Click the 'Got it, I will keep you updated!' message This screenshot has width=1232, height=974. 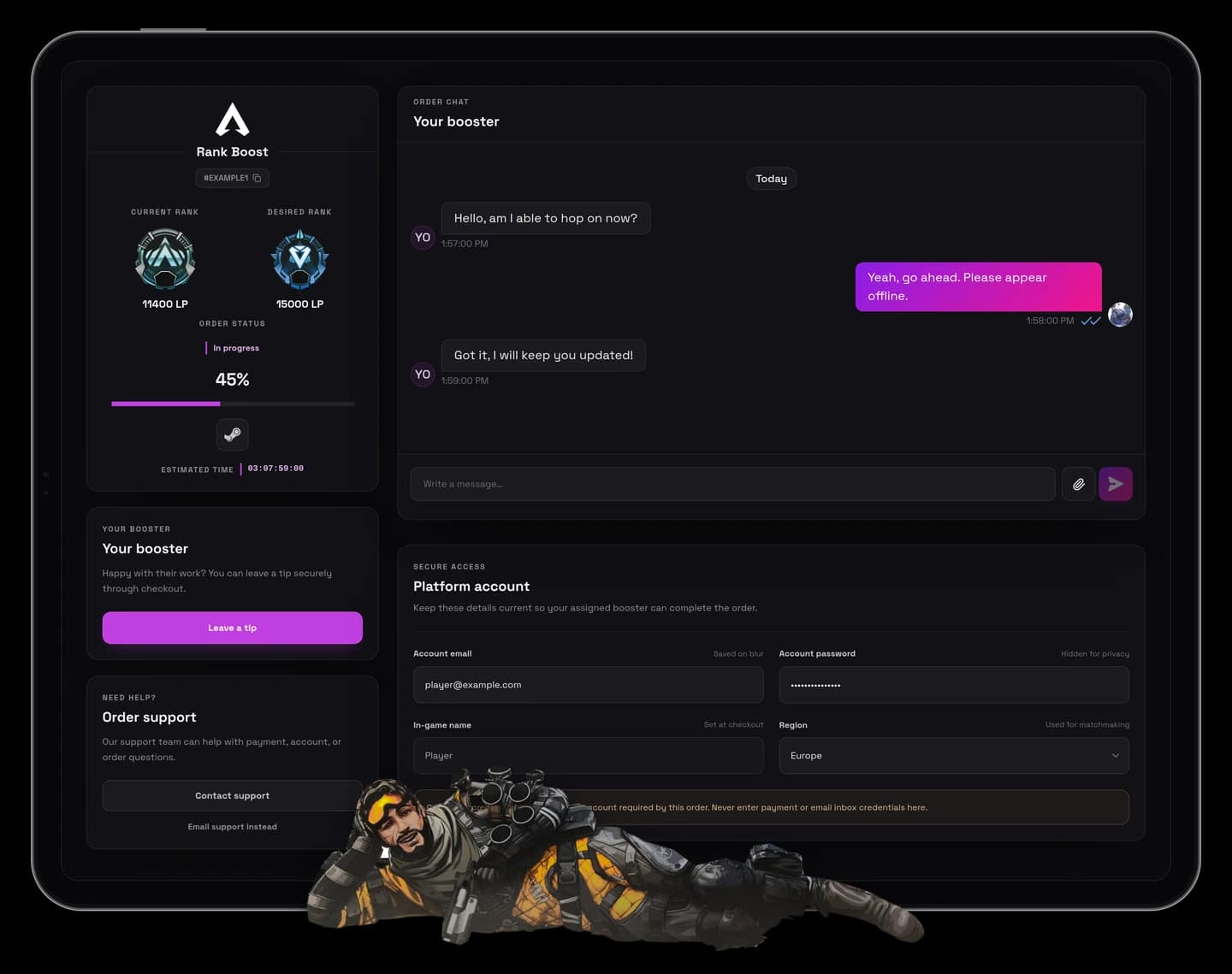coord(543,355)
